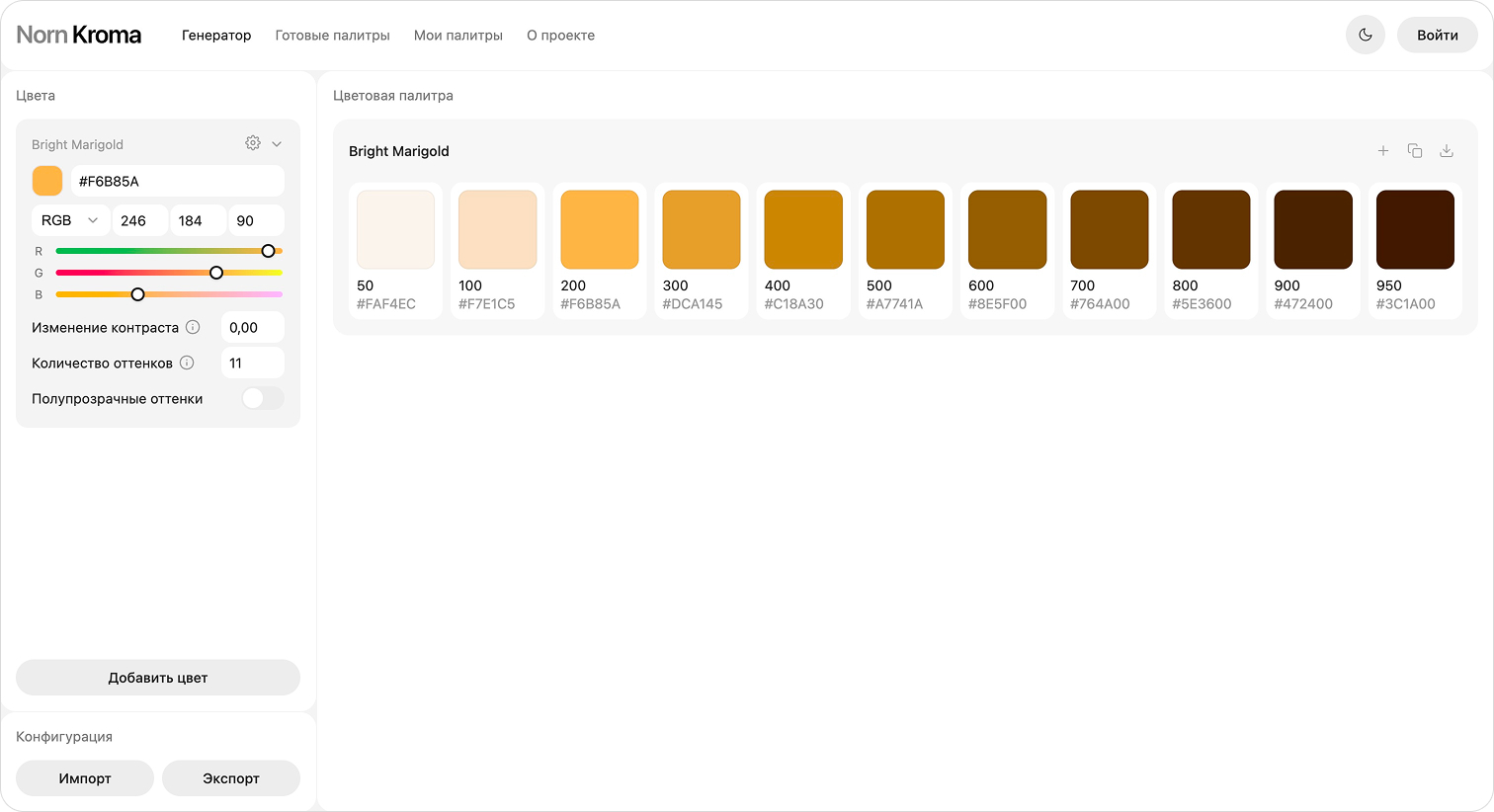Viewport: 1494px width, 812px height.
Task: Click the plus icon in the palette header
Action: click(1383, 151)
